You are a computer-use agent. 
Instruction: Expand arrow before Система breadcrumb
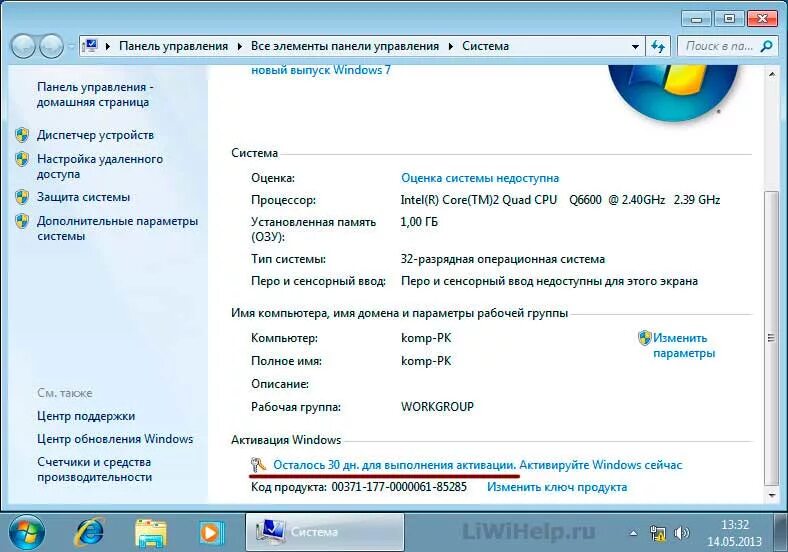[451, 46]
